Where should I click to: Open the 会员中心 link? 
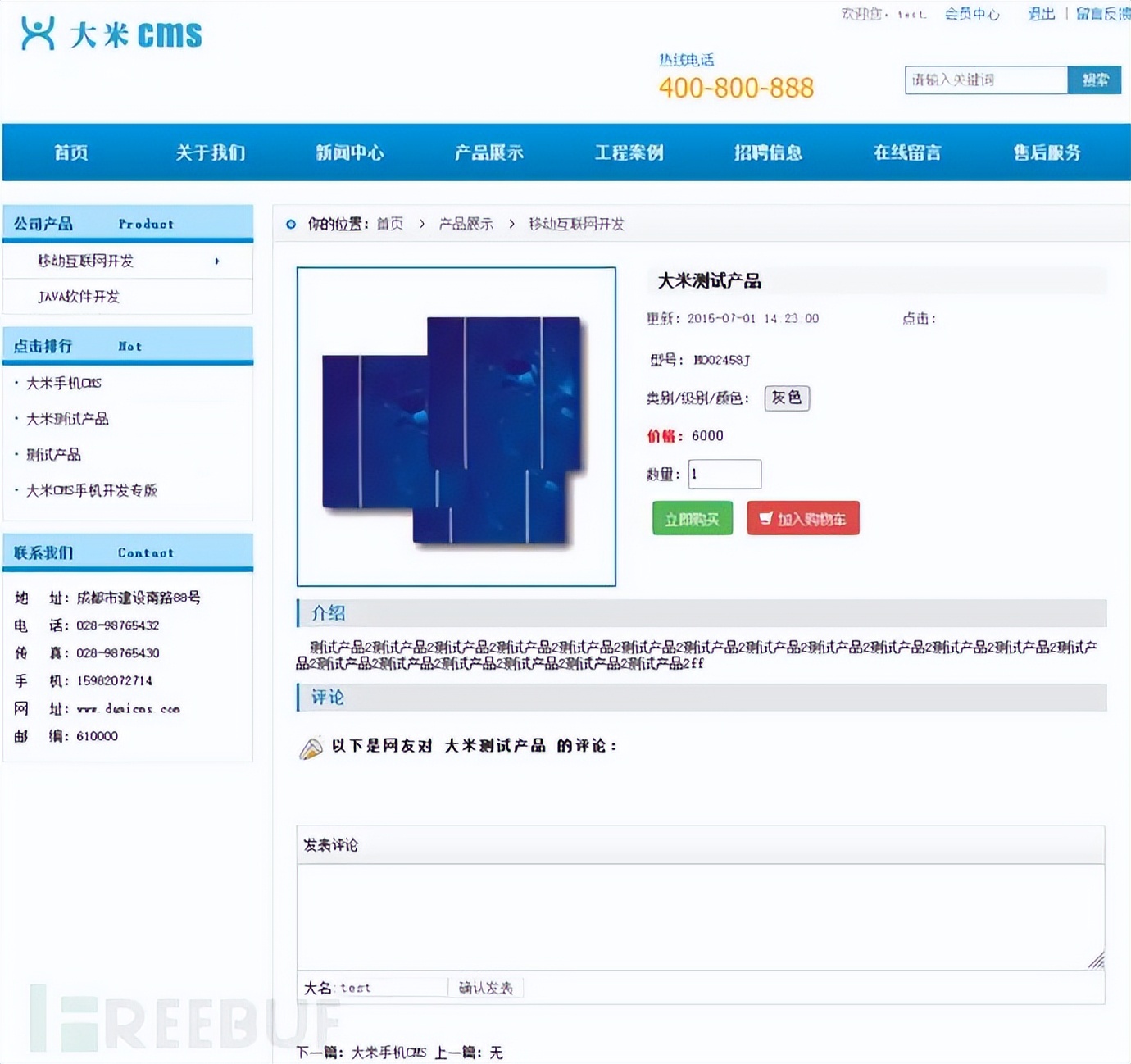972,14
